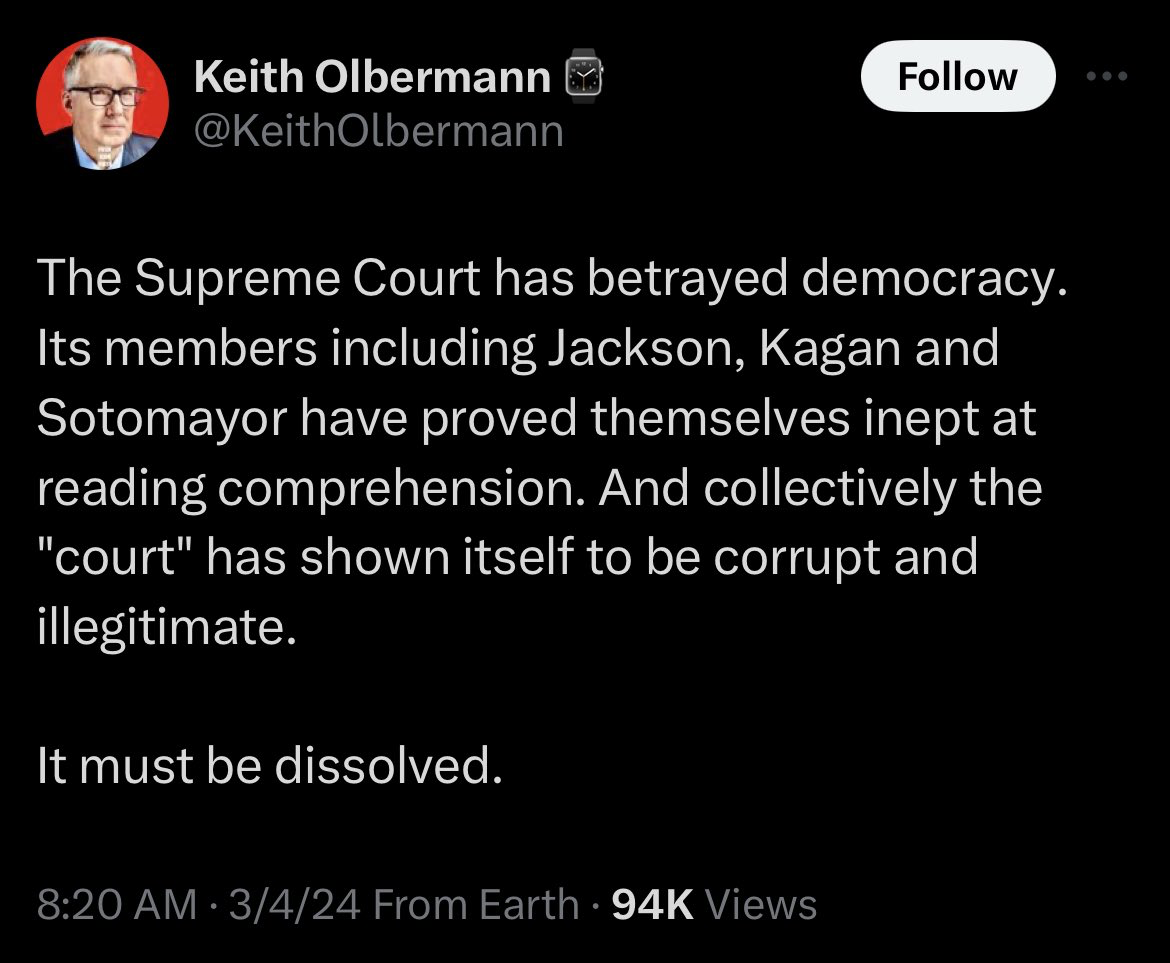Click the From Earth location label
Image resolution: width=1170 pixels, height=963 pixels.
click(478, 904)
